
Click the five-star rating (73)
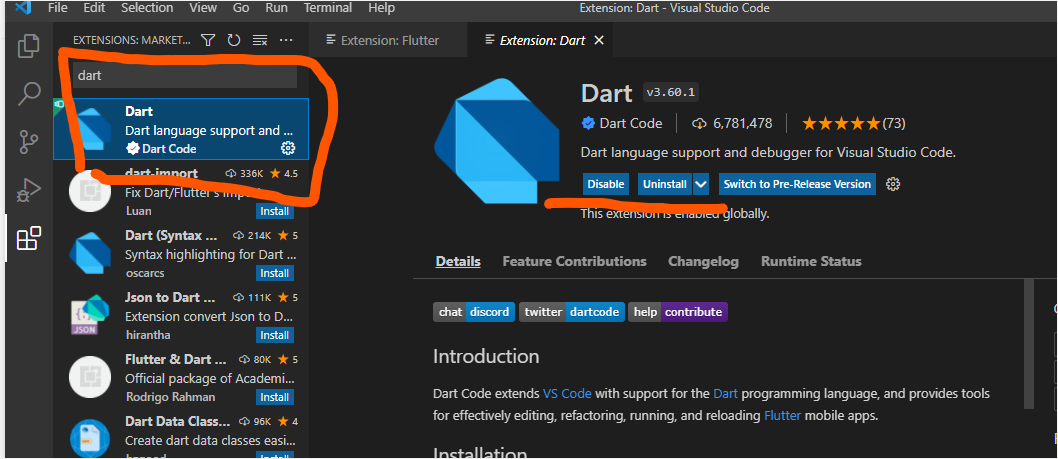pos(854,124)
